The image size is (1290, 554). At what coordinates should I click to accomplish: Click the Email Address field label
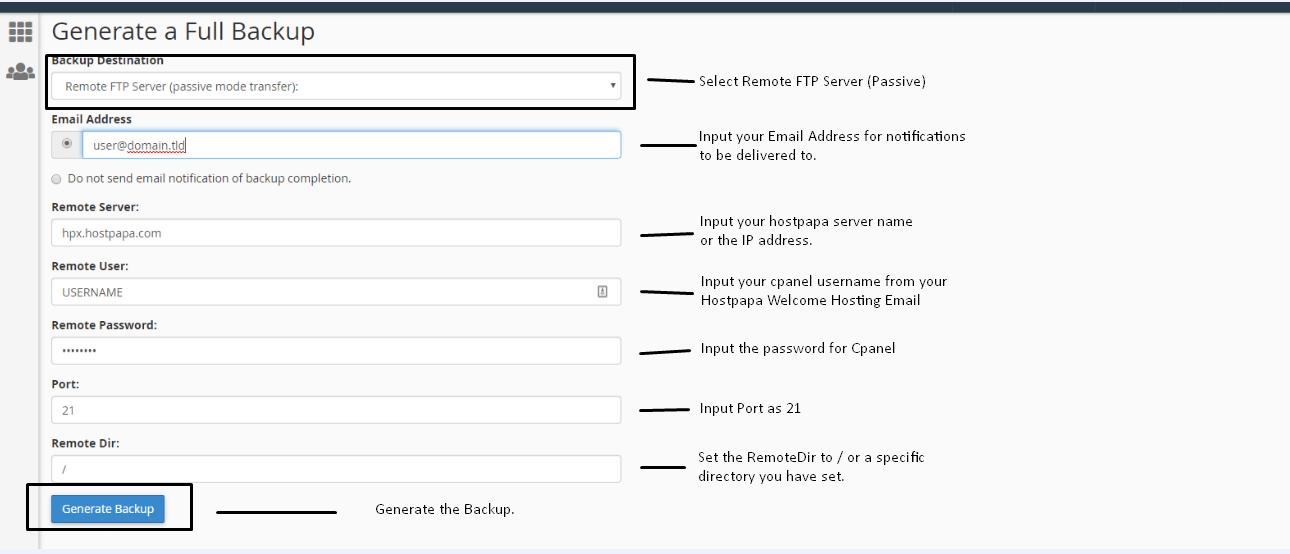tap(91, 119)
